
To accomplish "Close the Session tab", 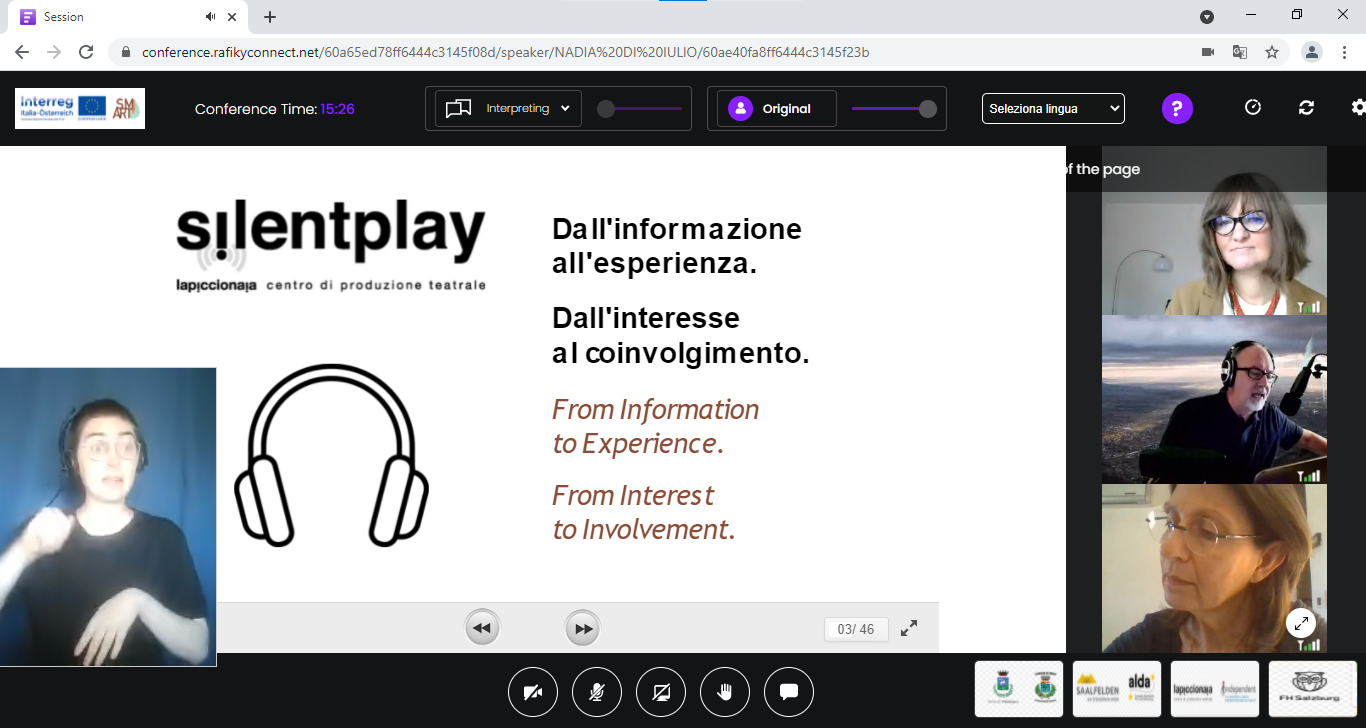I will (x=233, y=17).
